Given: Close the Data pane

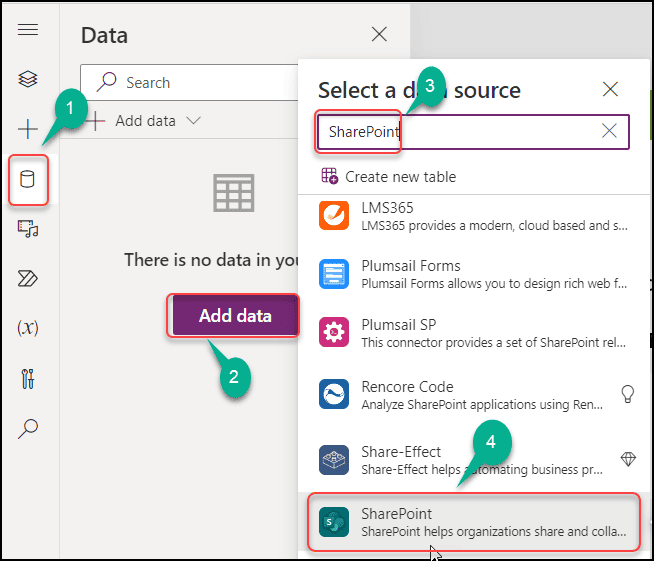Looking at the screenshot, I should [379, 34].
